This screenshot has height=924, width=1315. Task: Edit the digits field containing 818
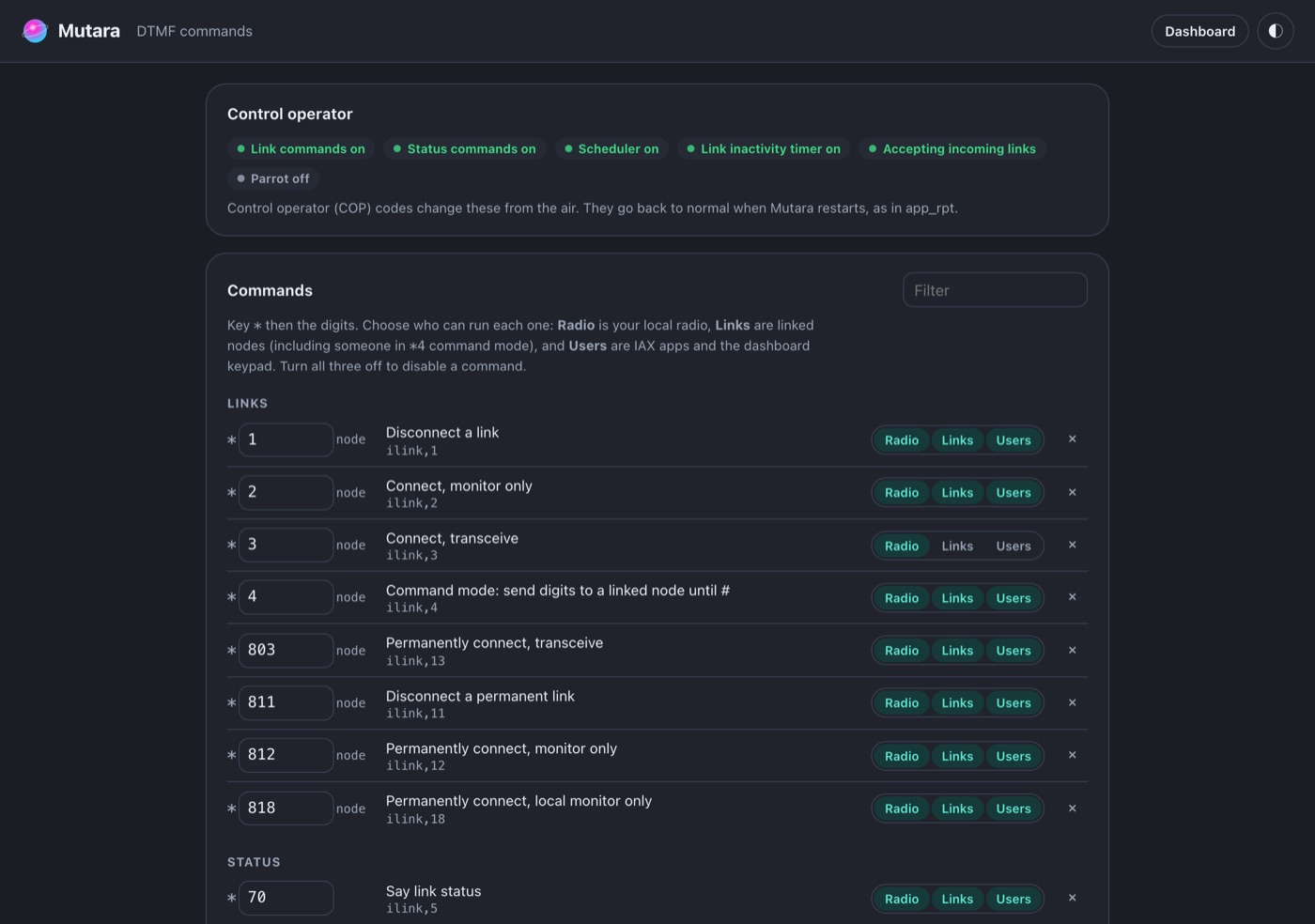(x=286, y=808)
